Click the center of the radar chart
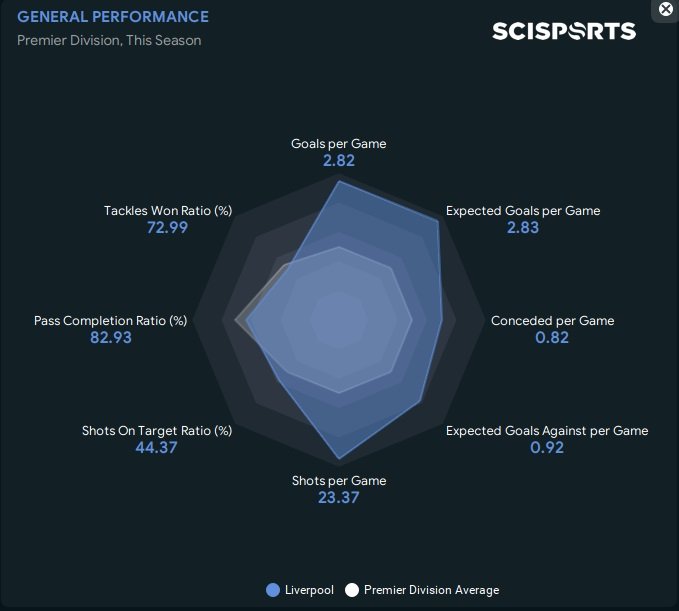The height and width of the screenshot is (611, 679). [339, 321]
